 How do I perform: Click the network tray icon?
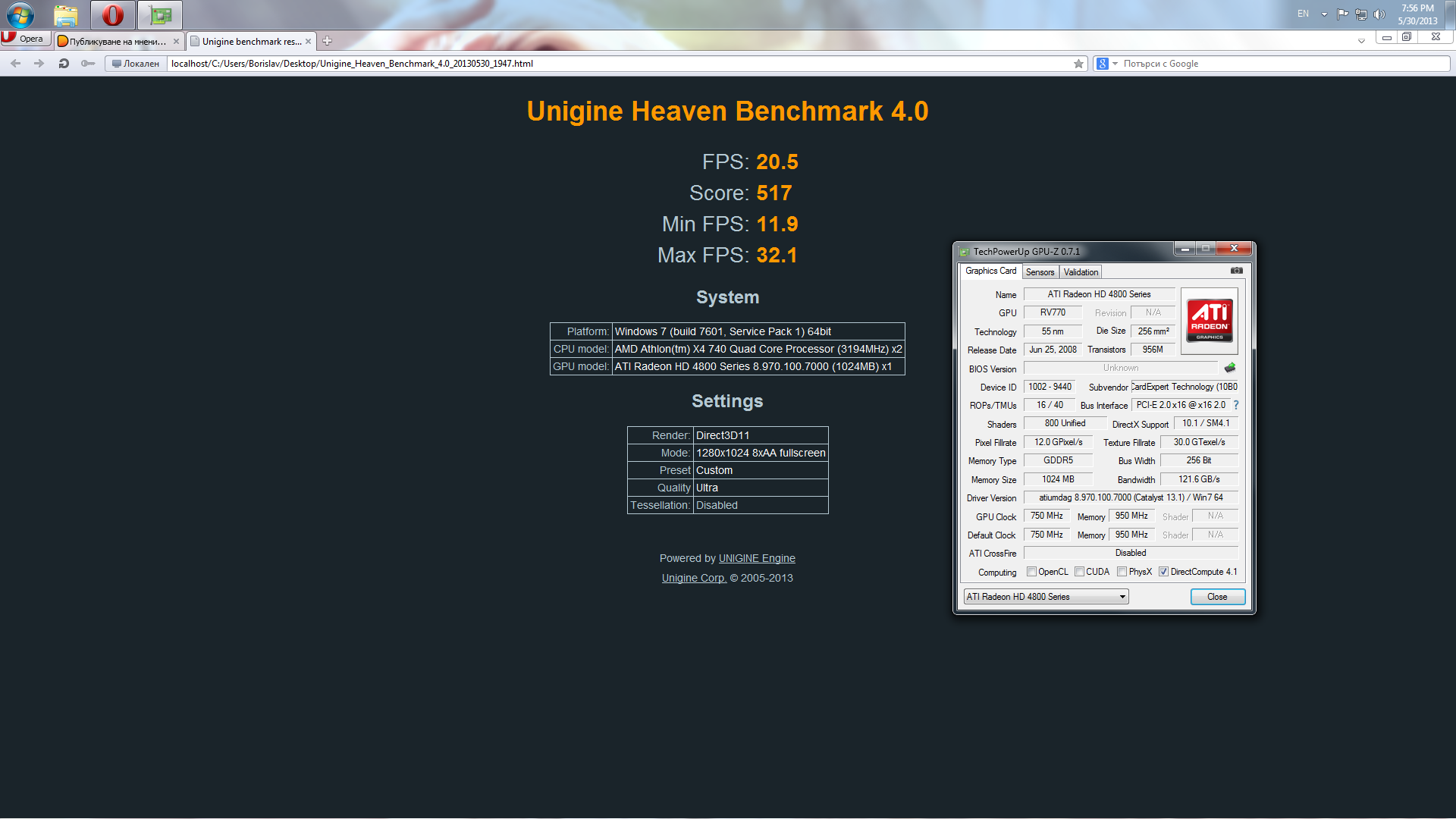(x=1361, y=14)
